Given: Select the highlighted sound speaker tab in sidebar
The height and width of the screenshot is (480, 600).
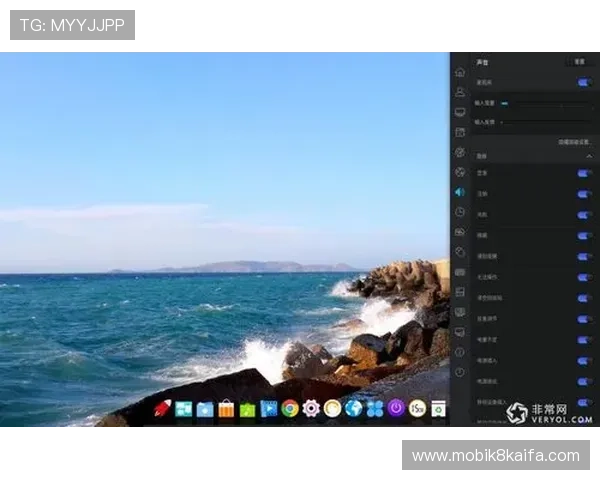Looking at the screenshot, I should point(459,192).
